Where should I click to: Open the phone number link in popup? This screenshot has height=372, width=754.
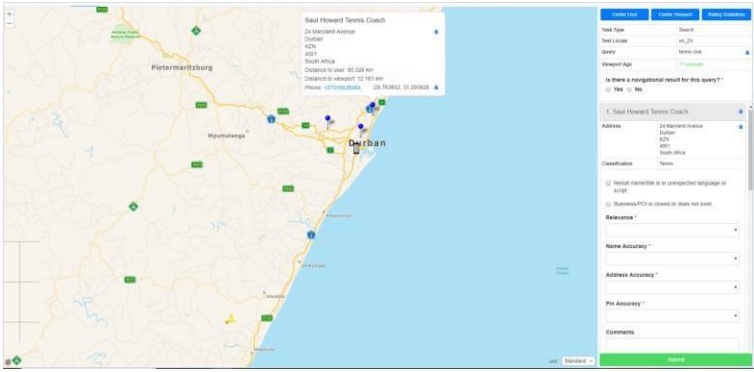[342, 87]
